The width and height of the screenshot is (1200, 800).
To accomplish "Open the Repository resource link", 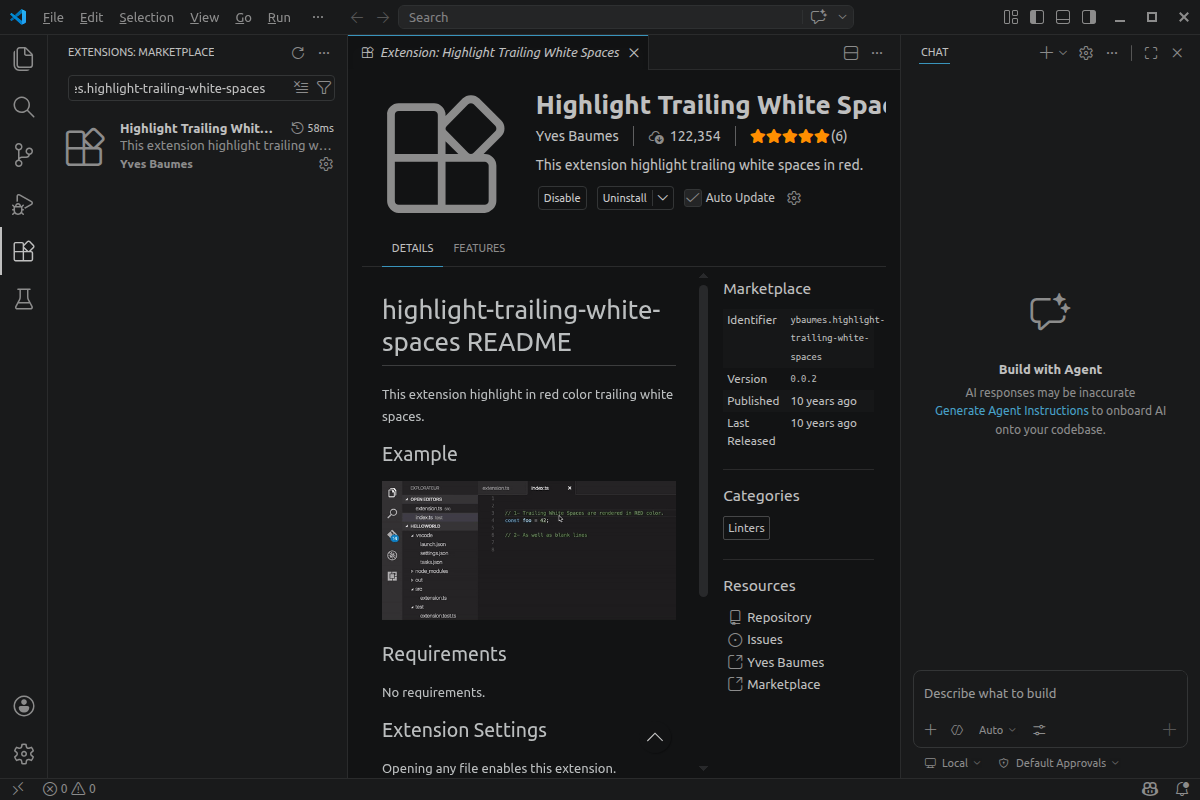I will 779,618.
